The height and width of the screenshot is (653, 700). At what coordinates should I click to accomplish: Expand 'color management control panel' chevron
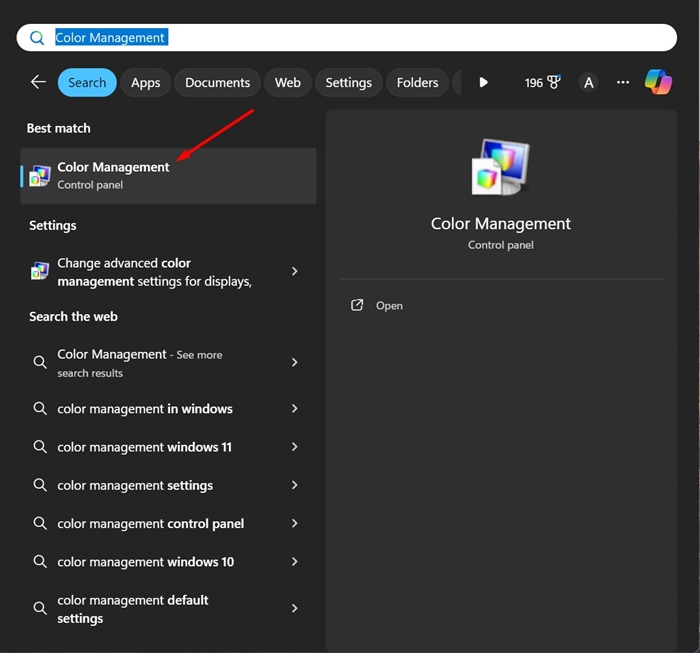[x=295, y=523]
